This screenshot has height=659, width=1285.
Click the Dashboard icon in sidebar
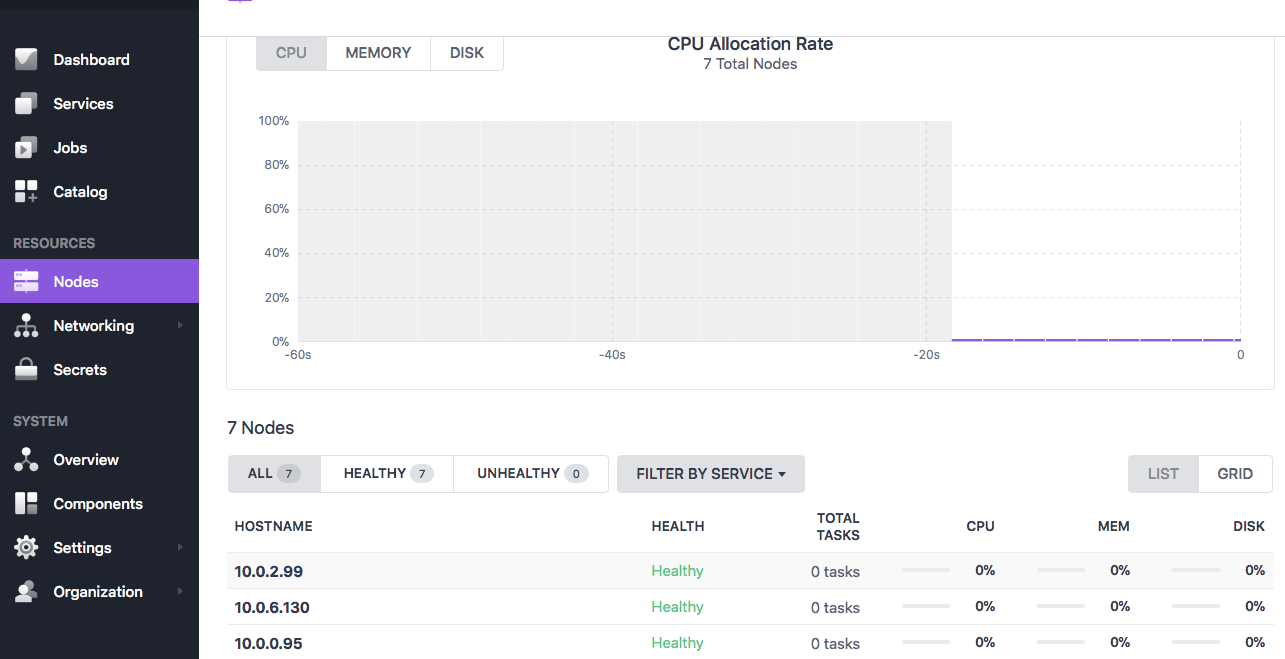point(26,60)
